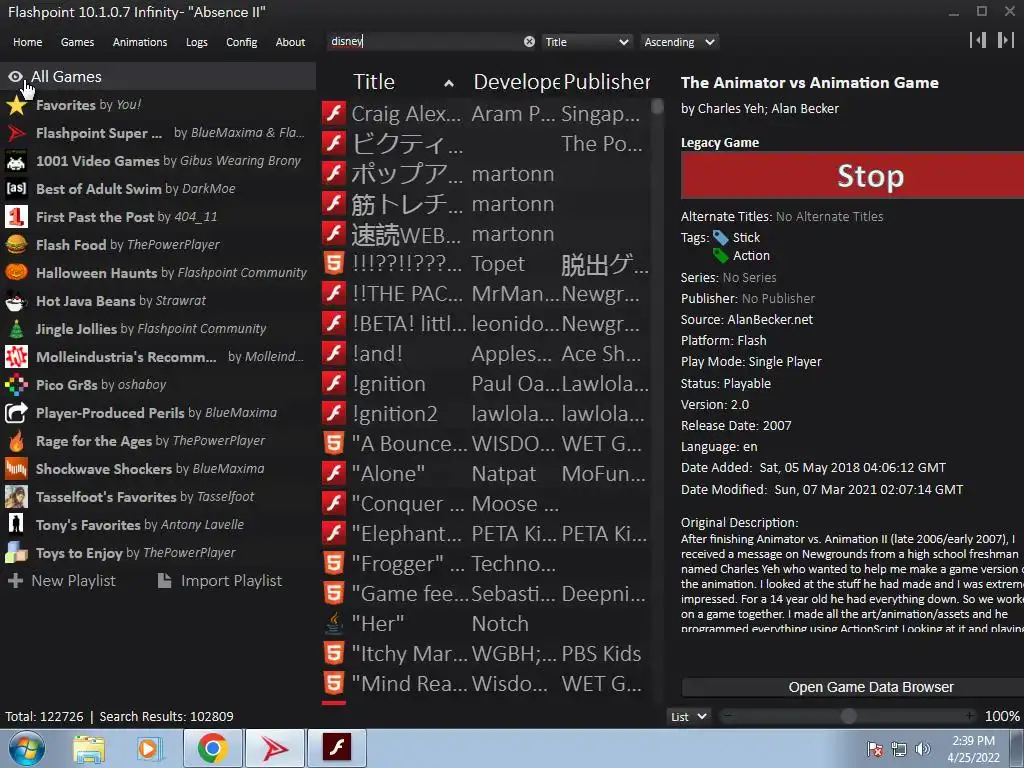Open Chrome from the taskbar
1024x768 pixels.
212,748
